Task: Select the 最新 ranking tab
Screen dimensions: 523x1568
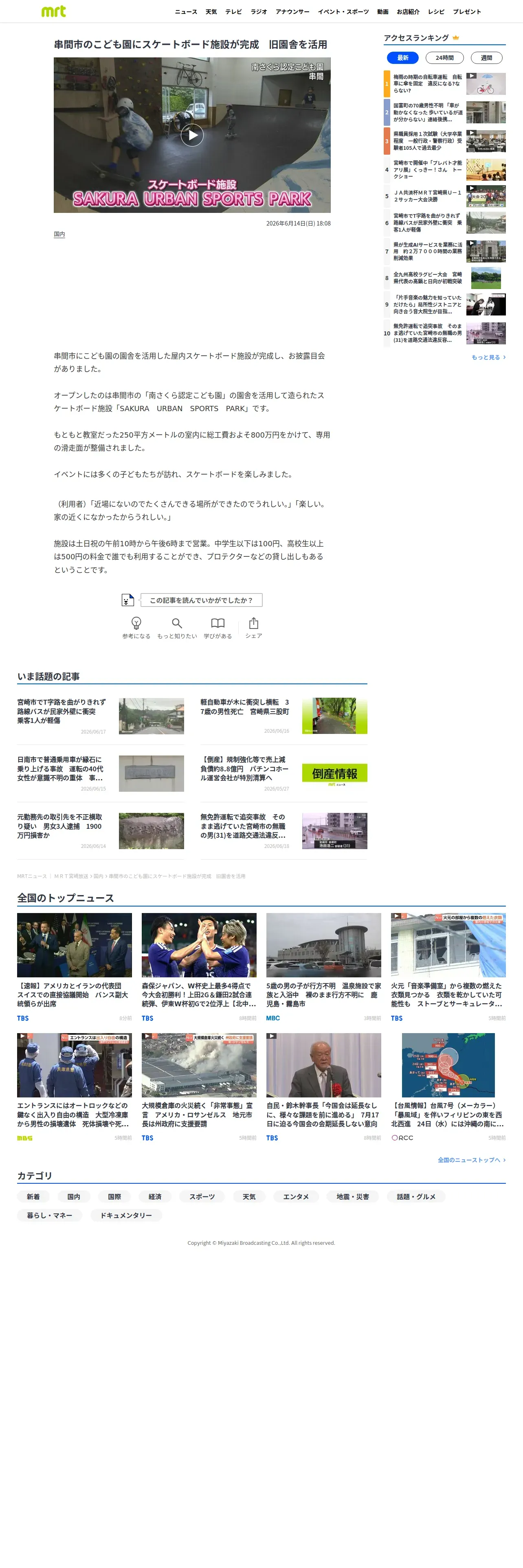Action: point(403,58)
